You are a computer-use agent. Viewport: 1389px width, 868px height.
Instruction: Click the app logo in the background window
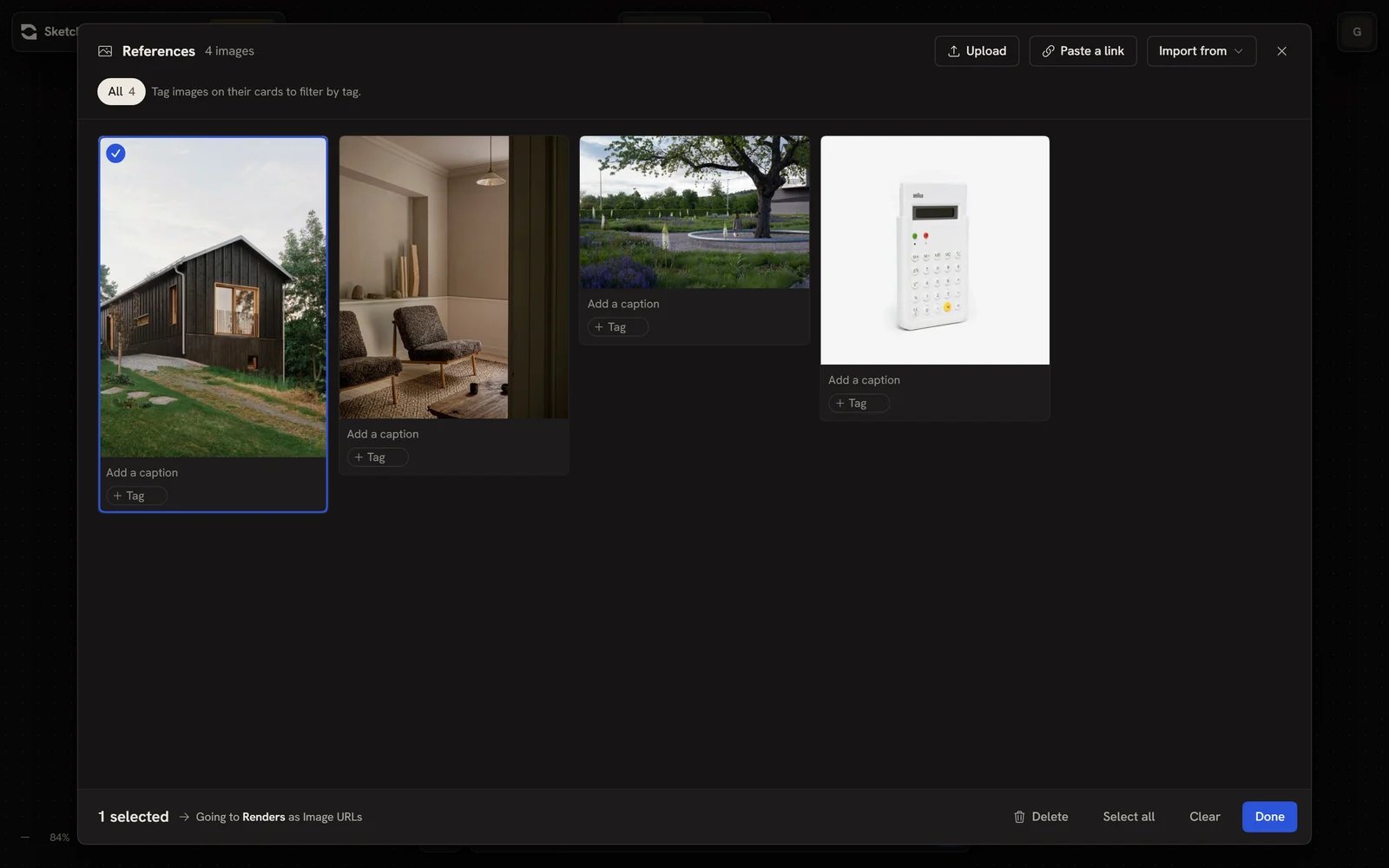pos(29,31)
